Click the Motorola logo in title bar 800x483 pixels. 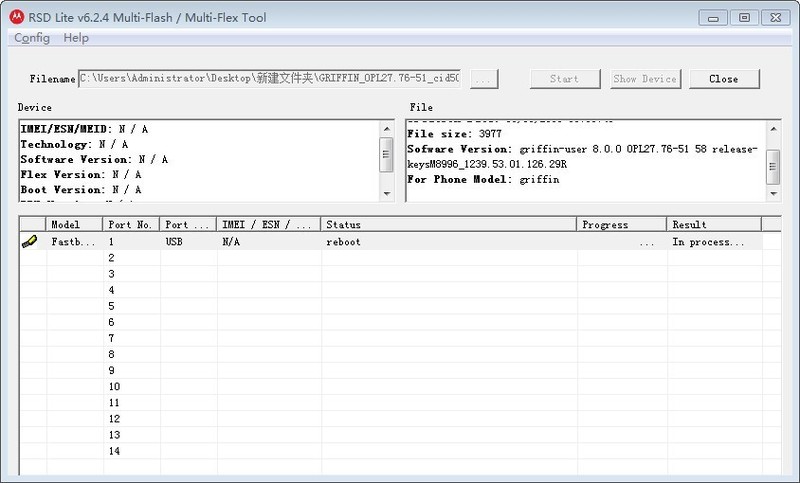pyautogui.click(x=16, y=17)
